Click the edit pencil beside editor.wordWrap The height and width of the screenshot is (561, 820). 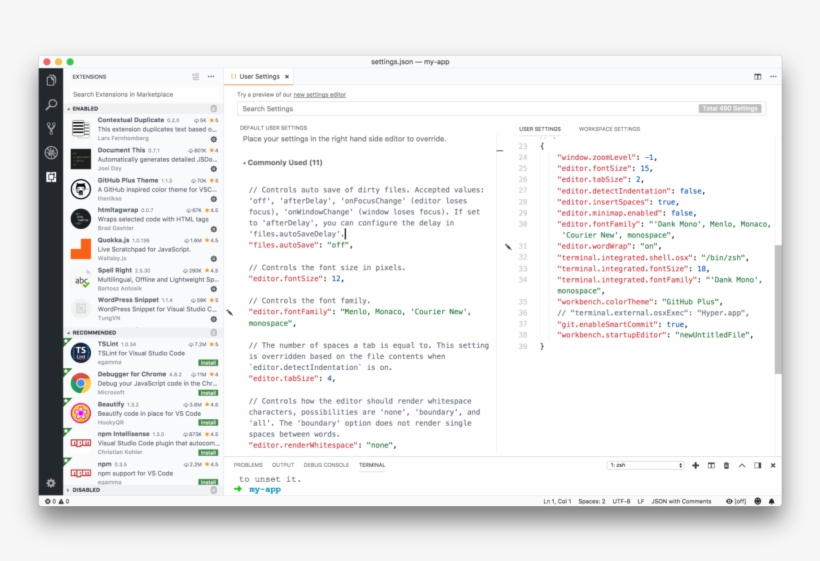point(508,246)
